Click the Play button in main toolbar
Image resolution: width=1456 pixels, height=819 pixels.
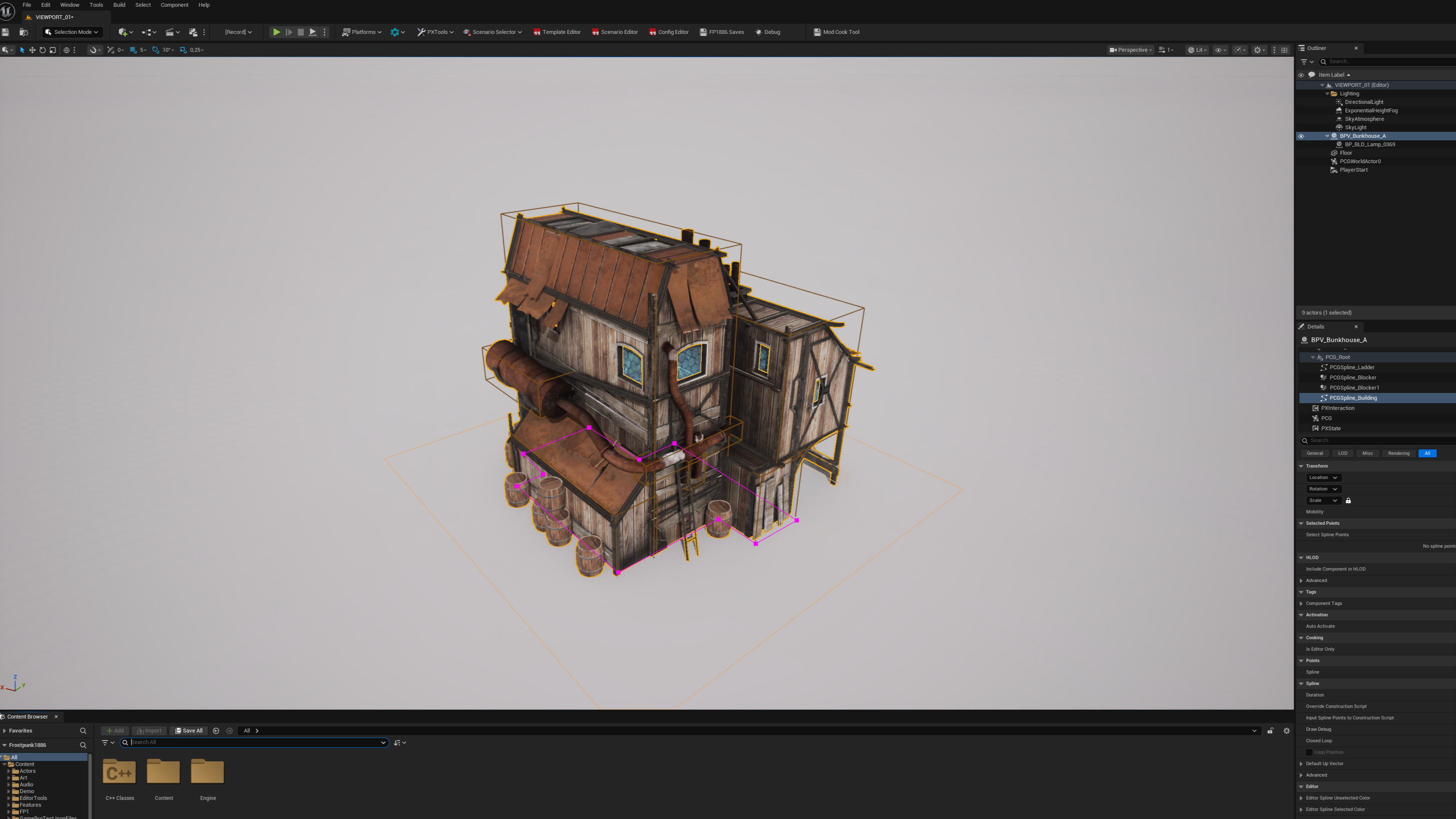tap(276, 32)
